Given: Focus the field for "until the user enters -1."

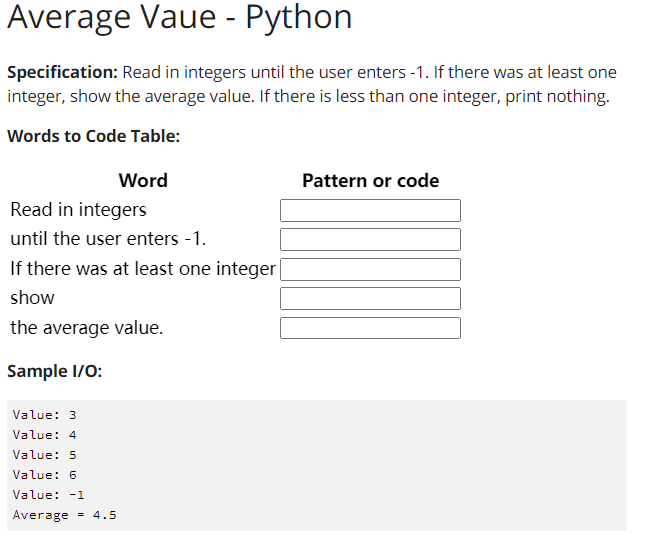Looking at the screenshot, I should 370,239.
